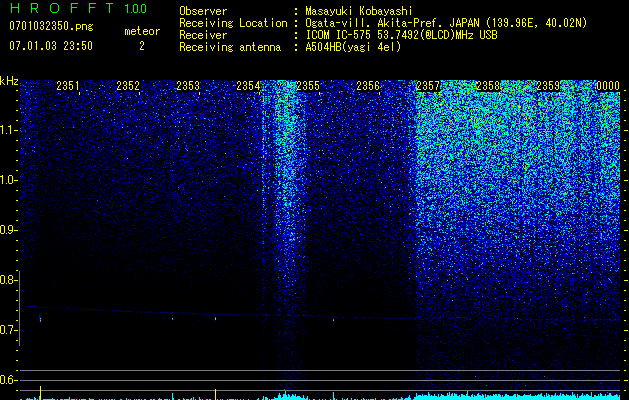Image resolution: width=629 pixels, height=400 pixels.
Task: Click the 0.6 kHz axis label
Action: pos(8,380)
